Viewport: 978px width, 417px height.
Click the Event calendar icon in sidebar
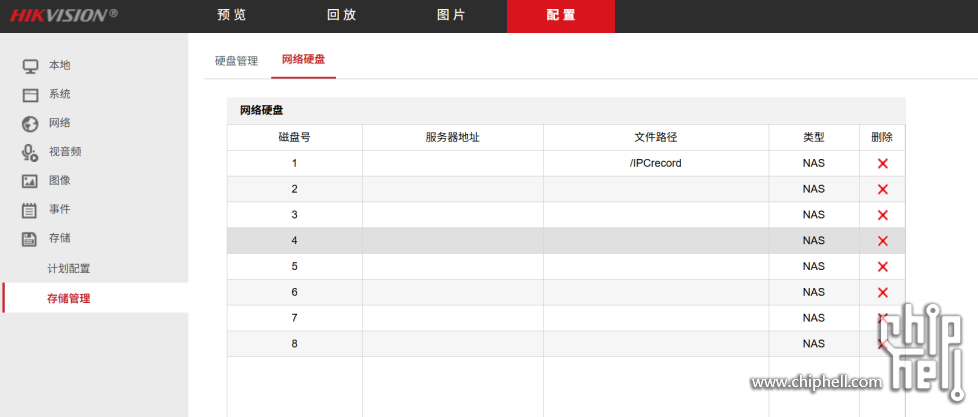pyautogui.click(x=30, y=210)
